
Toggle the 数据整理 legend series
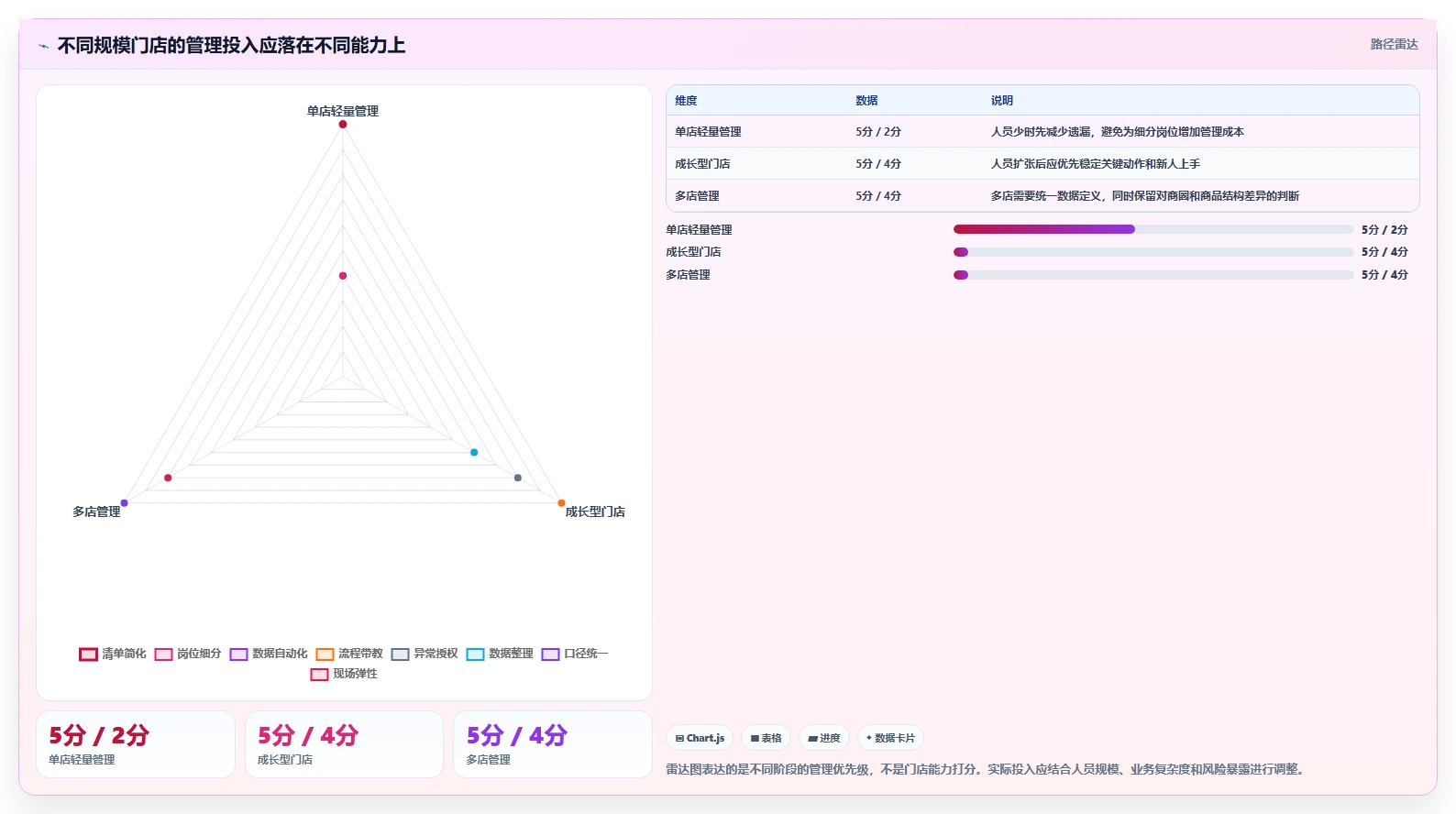(x=500, y=654)
